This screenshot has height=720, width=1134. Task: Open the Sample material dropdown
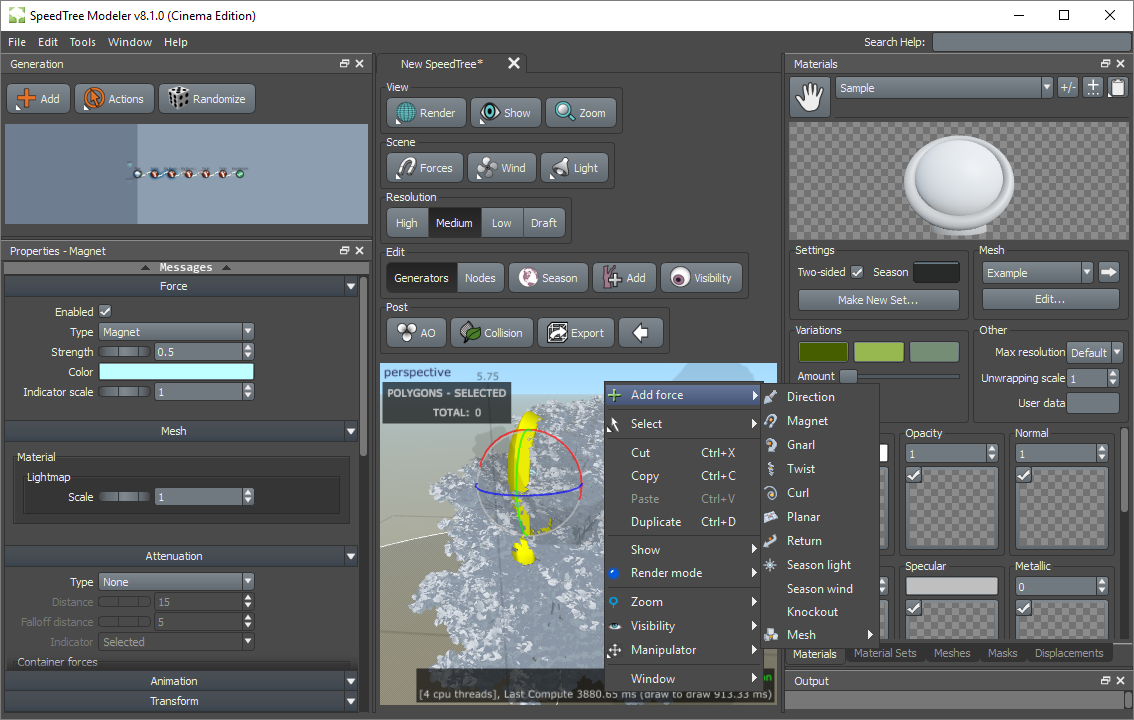tap(944, 88)
